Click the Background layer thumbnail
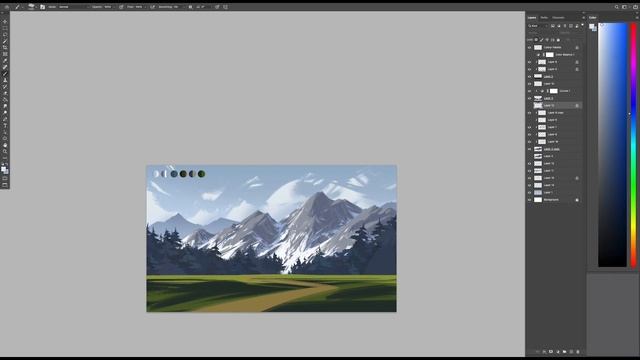The image size is (640, 360). (x=538, y=200)
